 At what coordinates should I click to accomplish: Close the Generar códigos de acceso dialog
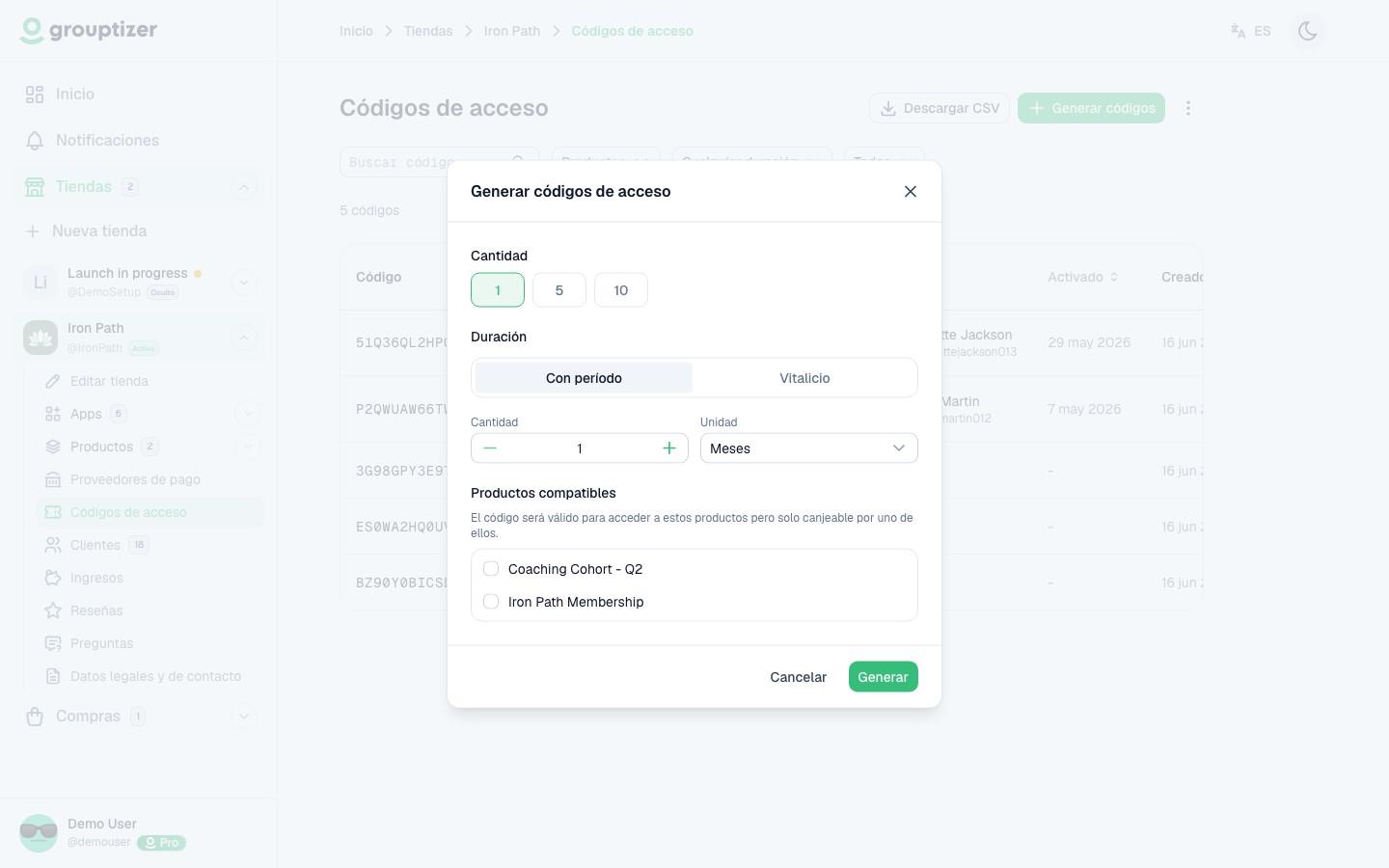tap(911, 191)
